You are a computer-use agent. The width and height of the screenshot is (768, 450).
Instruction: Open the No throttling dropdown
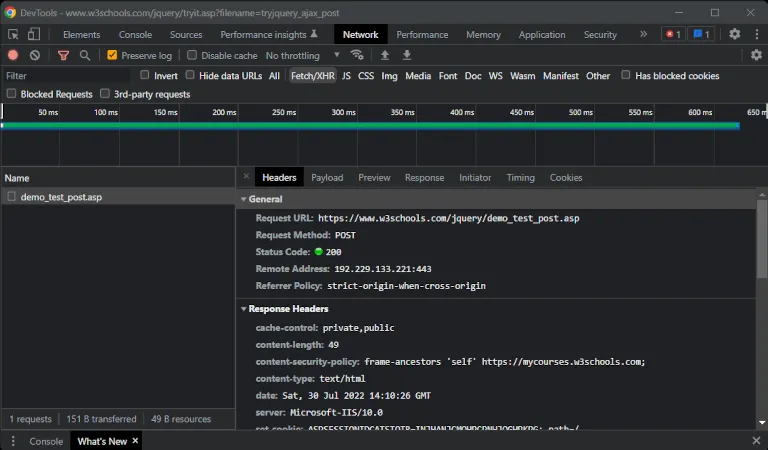click(x=302, y=55)
